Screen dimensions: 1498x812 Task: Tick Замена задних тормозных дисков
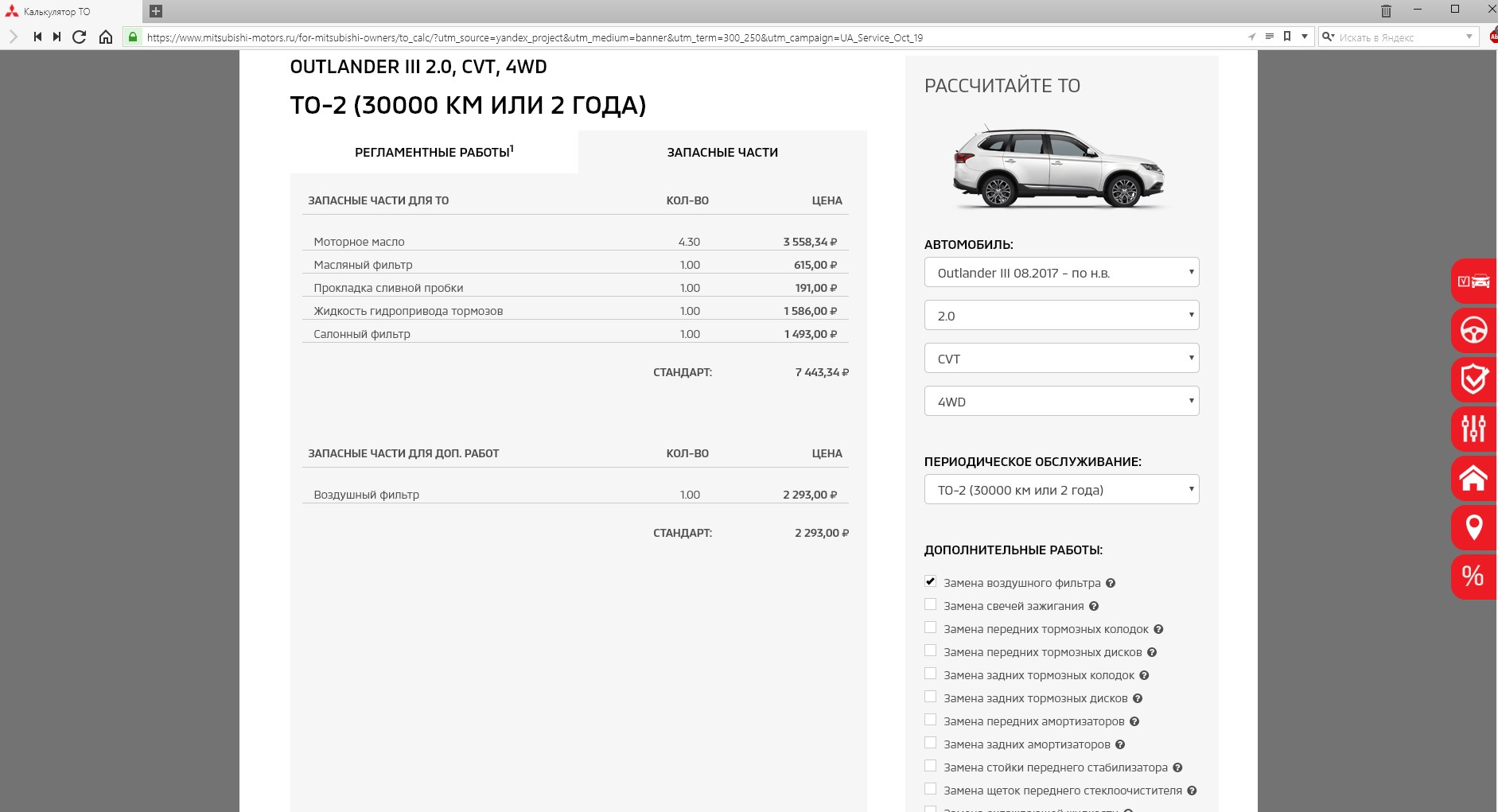tap(930, 697)
